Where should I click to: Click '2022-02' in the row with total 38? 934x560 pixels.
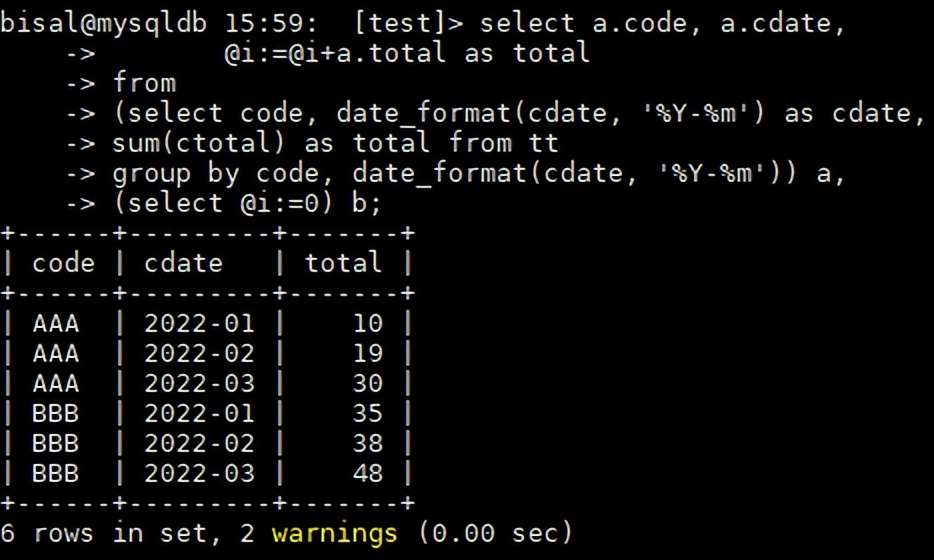point(200,443)
